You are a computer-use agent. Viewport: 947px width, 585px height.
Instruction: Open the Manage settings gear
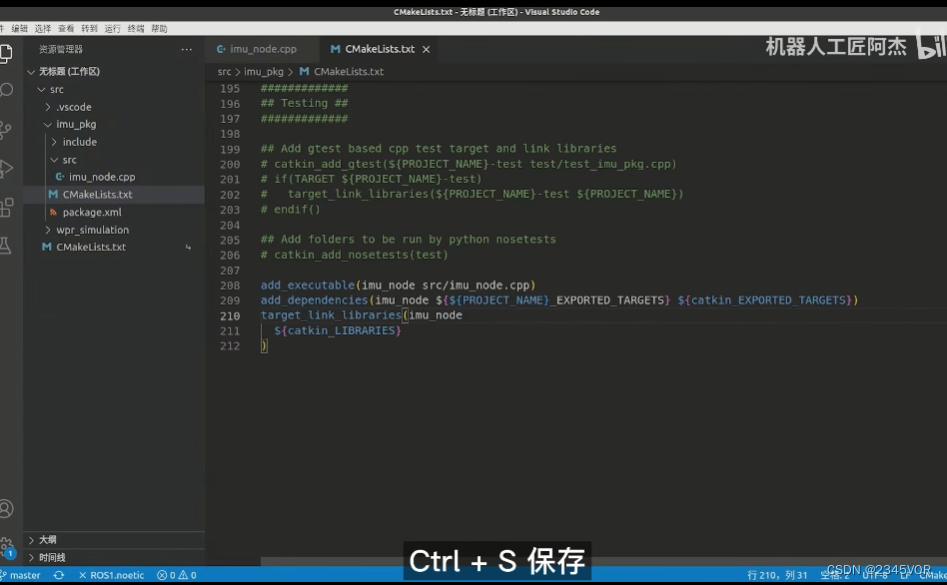tap(9, 545)
